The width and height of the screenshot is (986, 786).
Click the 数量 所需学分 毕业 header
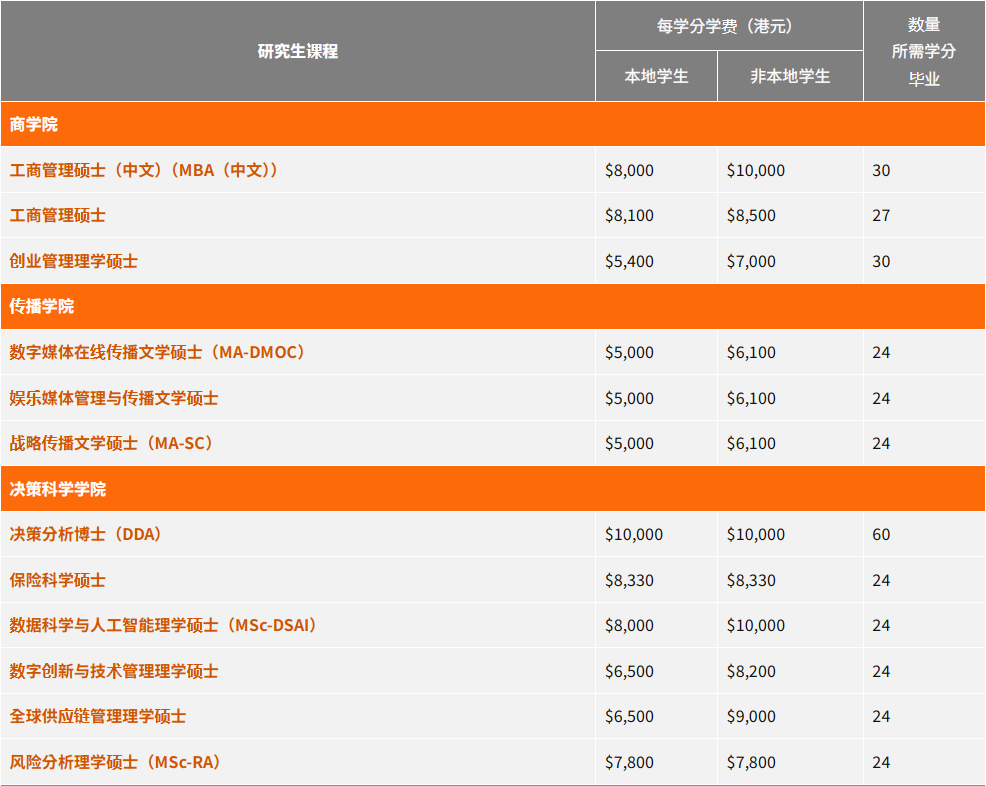pos(924,51)
